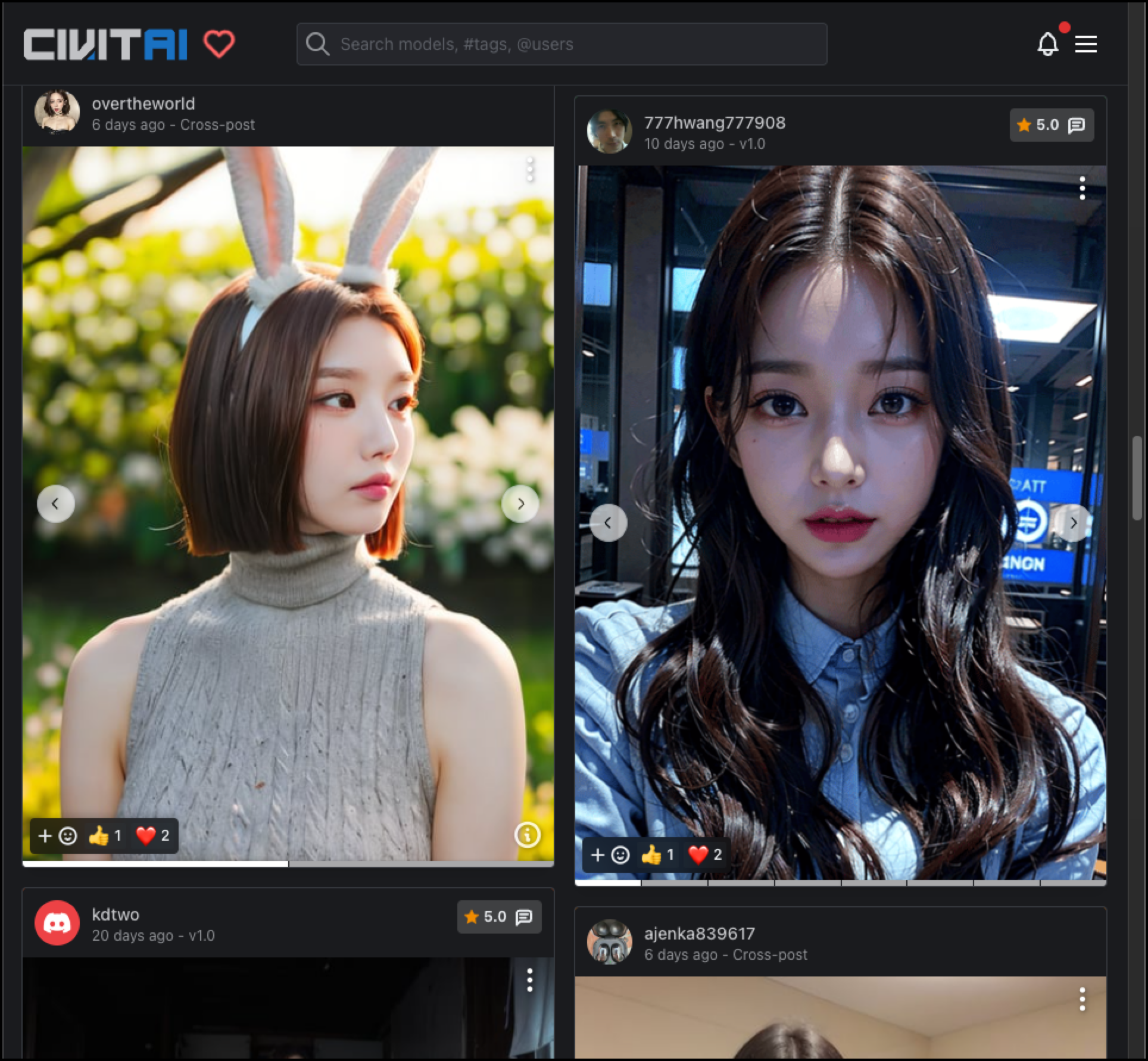Screen dimensions: 1148x1061
Task: Open three-dot menu on kdtwo image
Action: coord(529,979)
